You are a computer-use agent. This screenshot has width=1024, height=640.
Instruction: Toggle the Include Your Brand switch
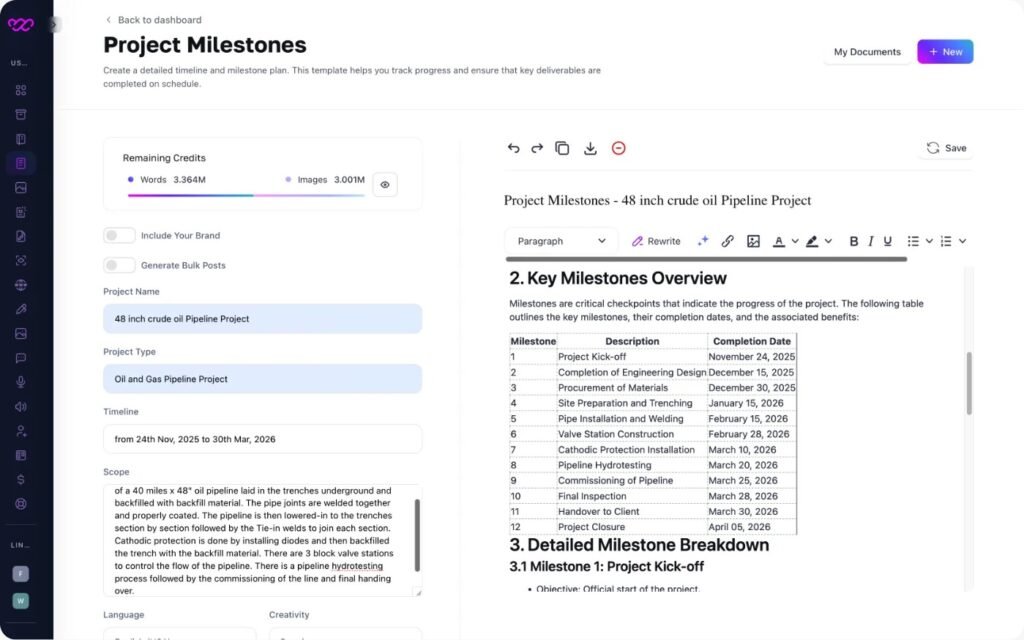pos(120,236)
